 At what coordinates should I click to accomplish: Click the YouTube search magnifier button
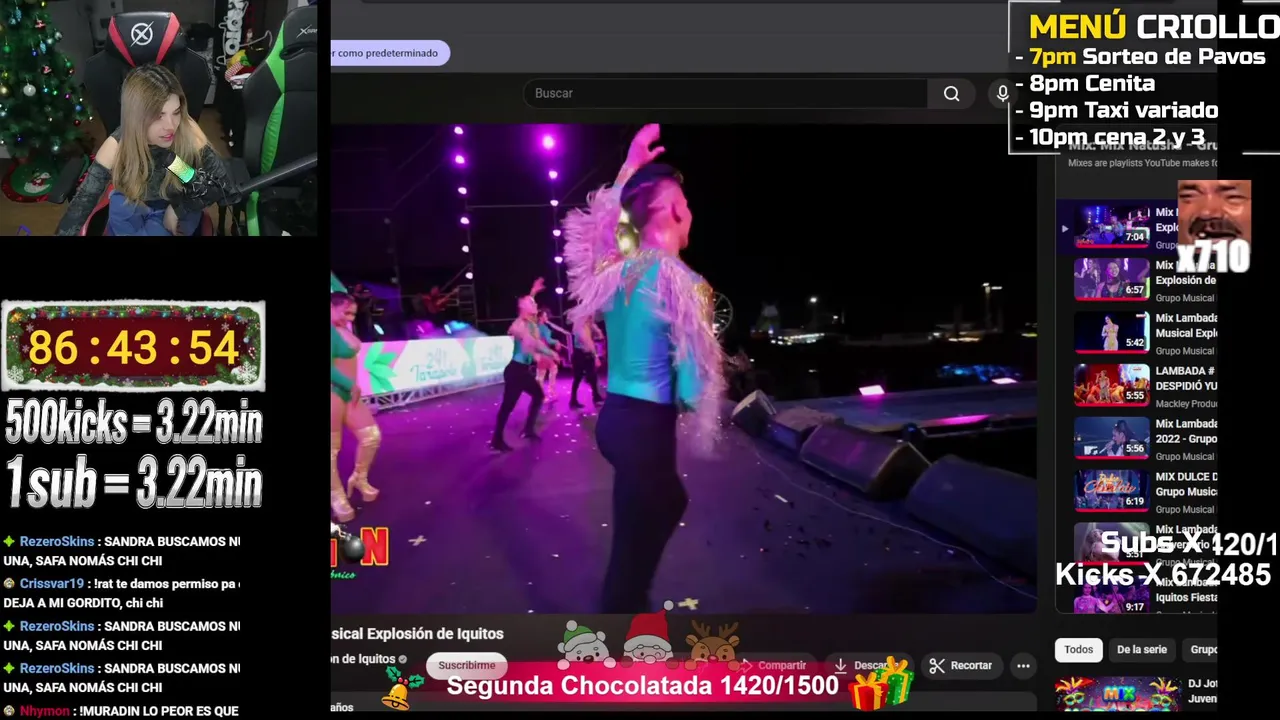[951, 93]
